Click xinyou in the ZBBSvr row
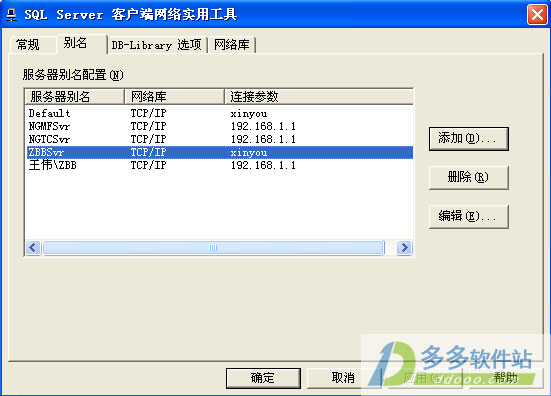This screenshot has height=396, width=551. click(249, 153)
